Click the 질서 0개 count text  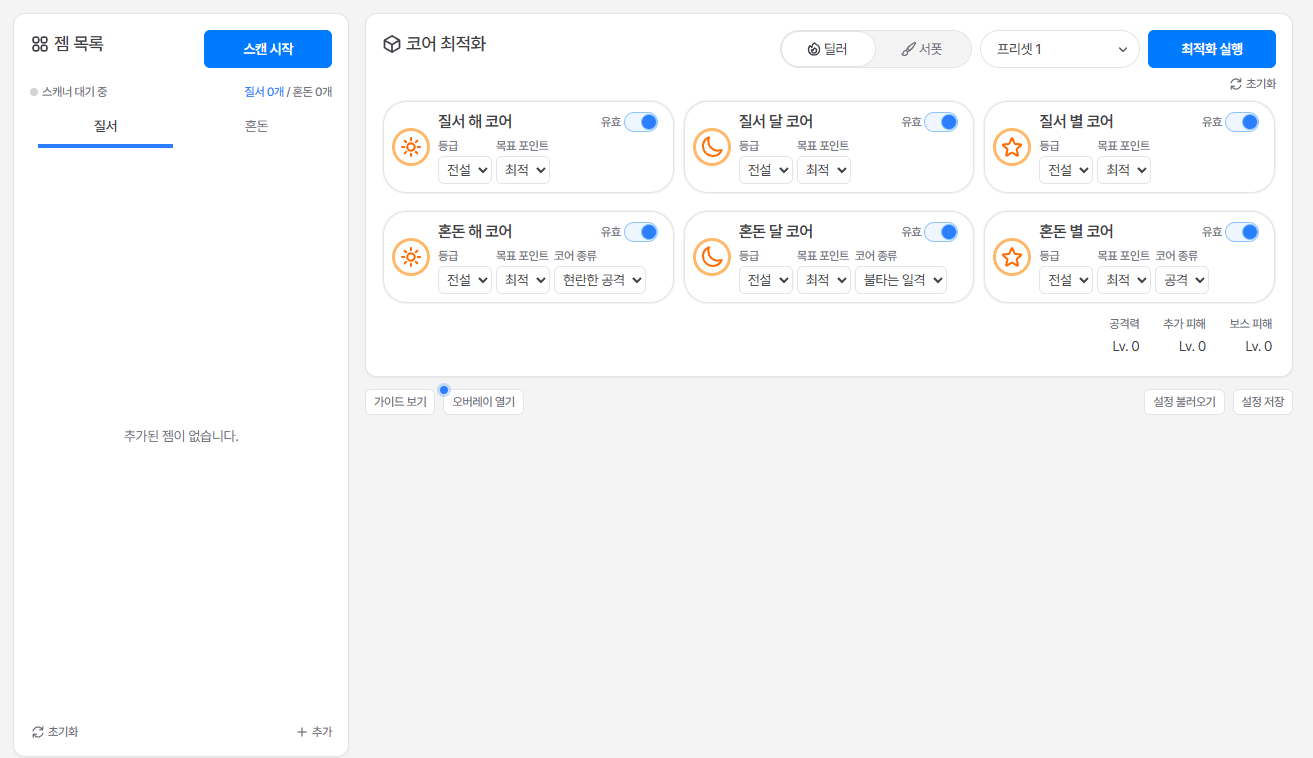pos(264,92)
